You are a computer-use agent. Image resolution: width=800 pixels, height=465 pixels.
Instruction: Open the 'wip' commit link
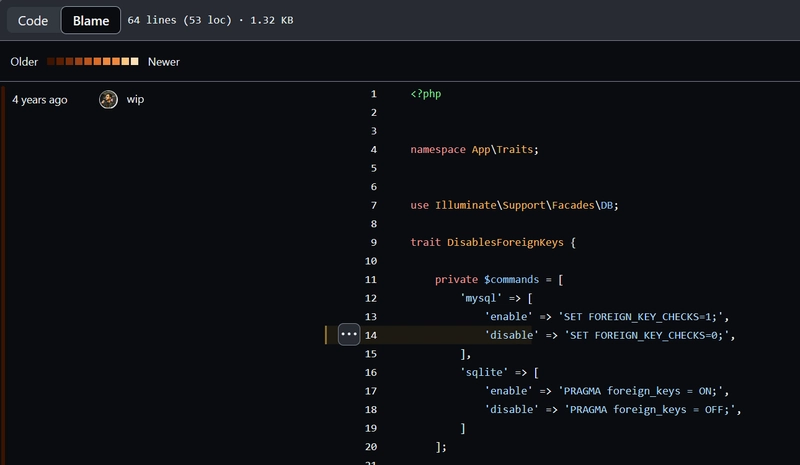pyautogui.click(x=135, y=99)
